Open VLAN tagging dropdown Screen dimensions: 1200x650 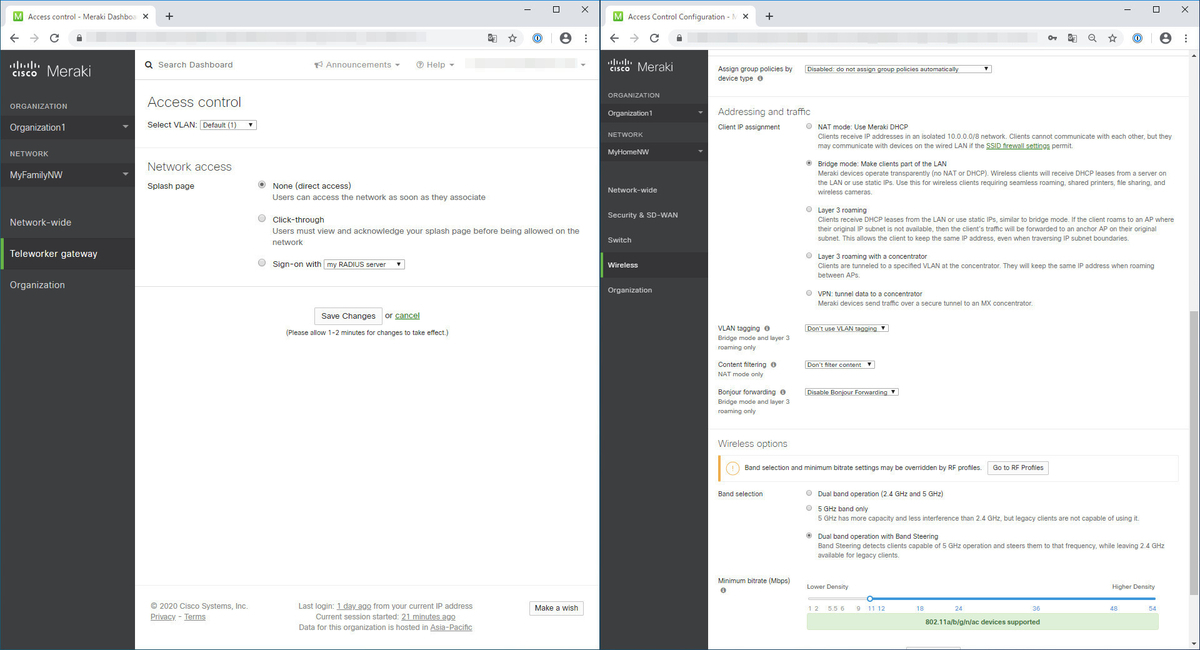pos(847,328)
